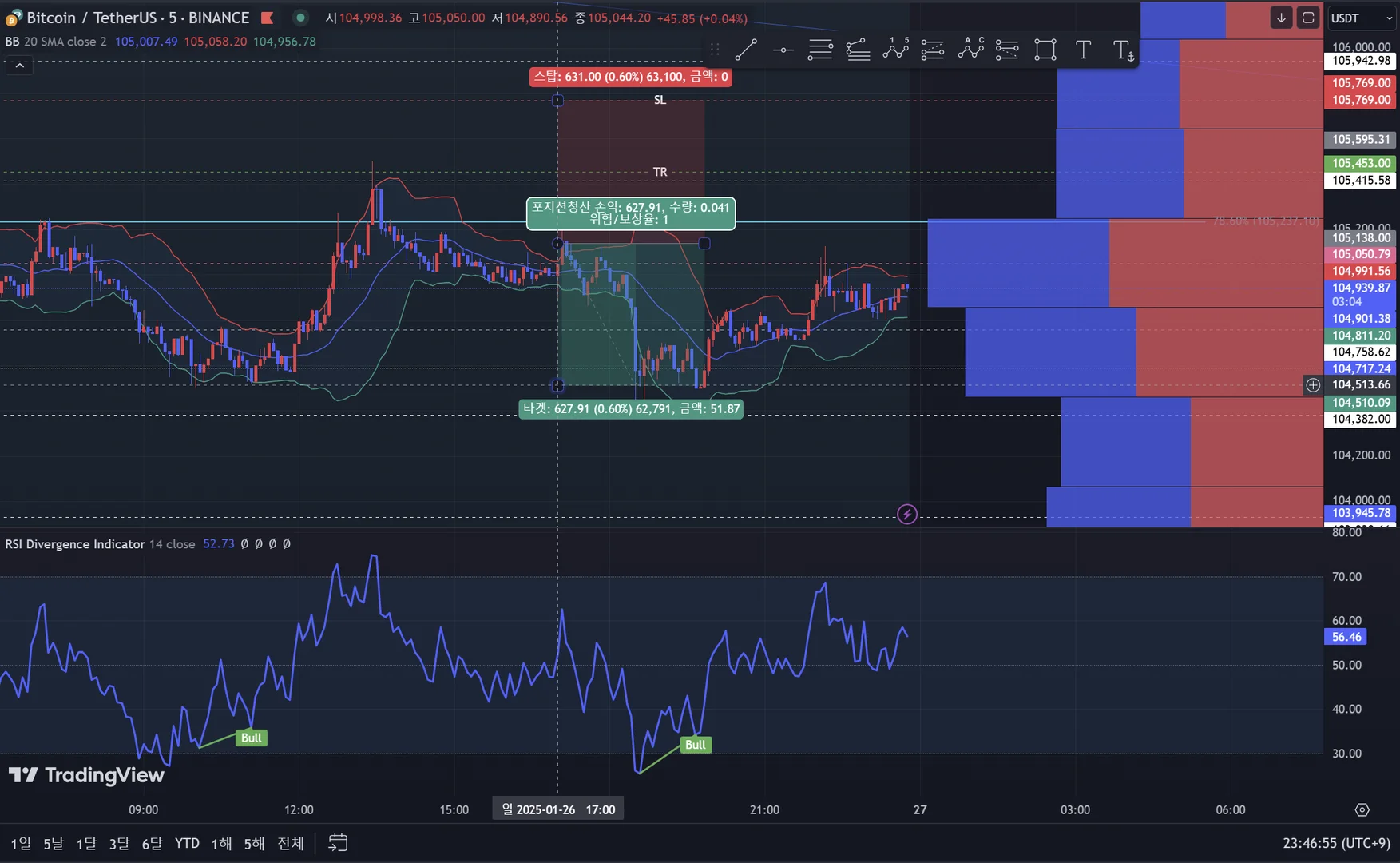The width and height of the screenshot is (1400, 863).
Task: Click the blue 103,945.78 price label
Action: tap(1361, 513)
